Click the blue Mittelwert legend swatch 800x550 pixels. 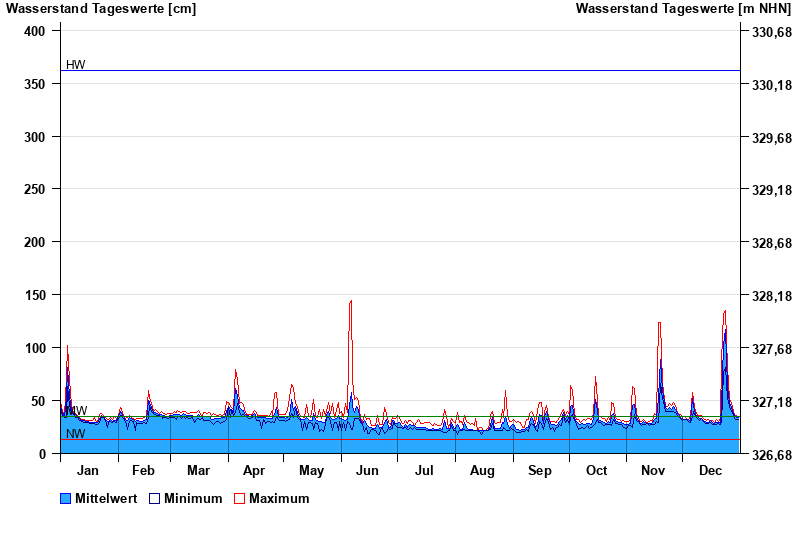(66, 498)
